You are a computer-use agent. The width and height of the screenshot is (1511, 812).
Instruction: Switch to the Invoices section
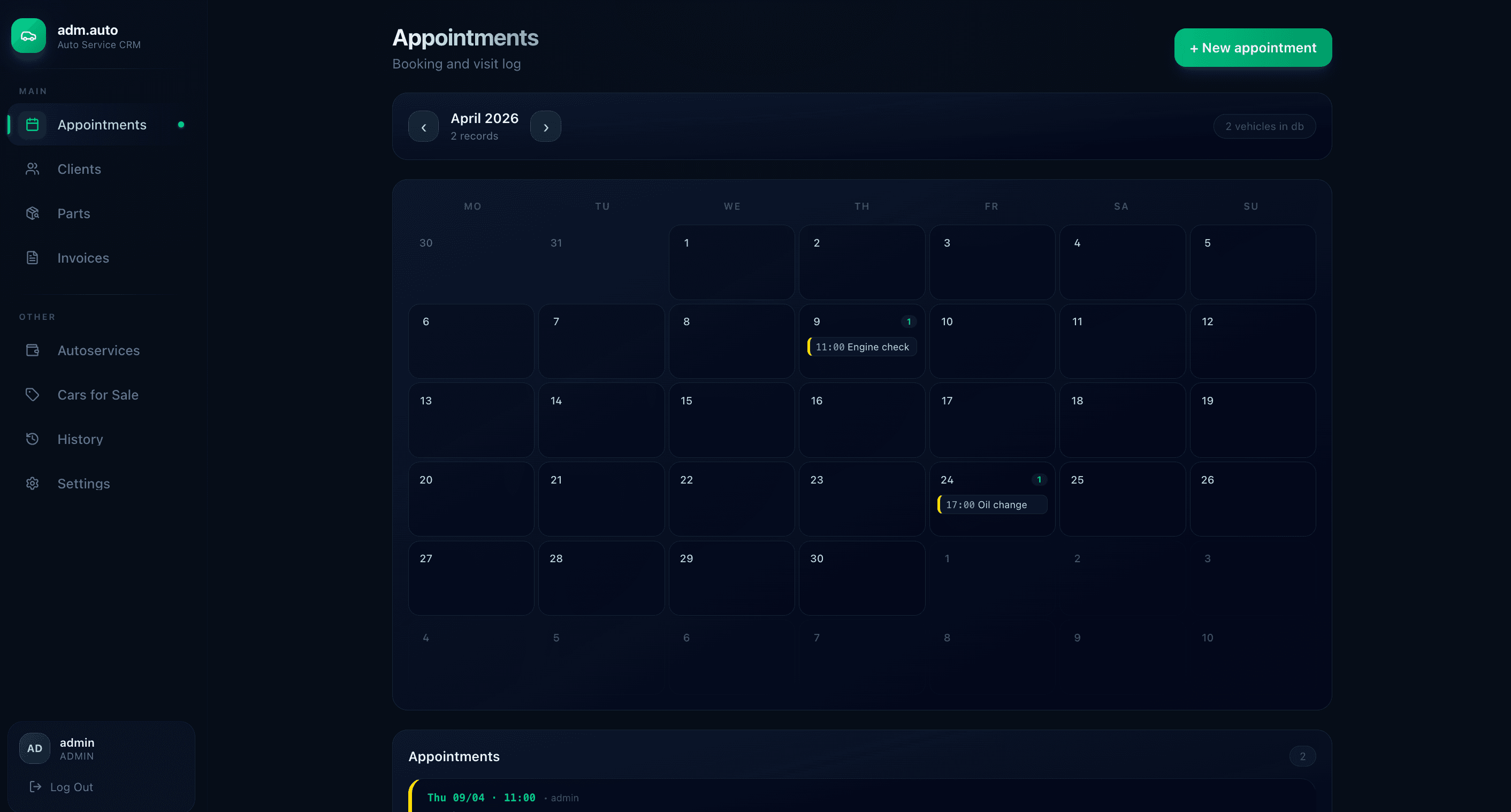83,257
